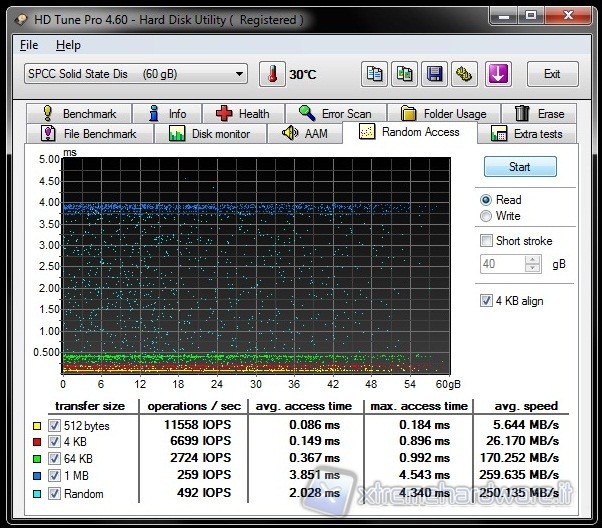This screenshot has width=602, height=528.
Task: Open the Error Scan tab
Action: (335, 114)
